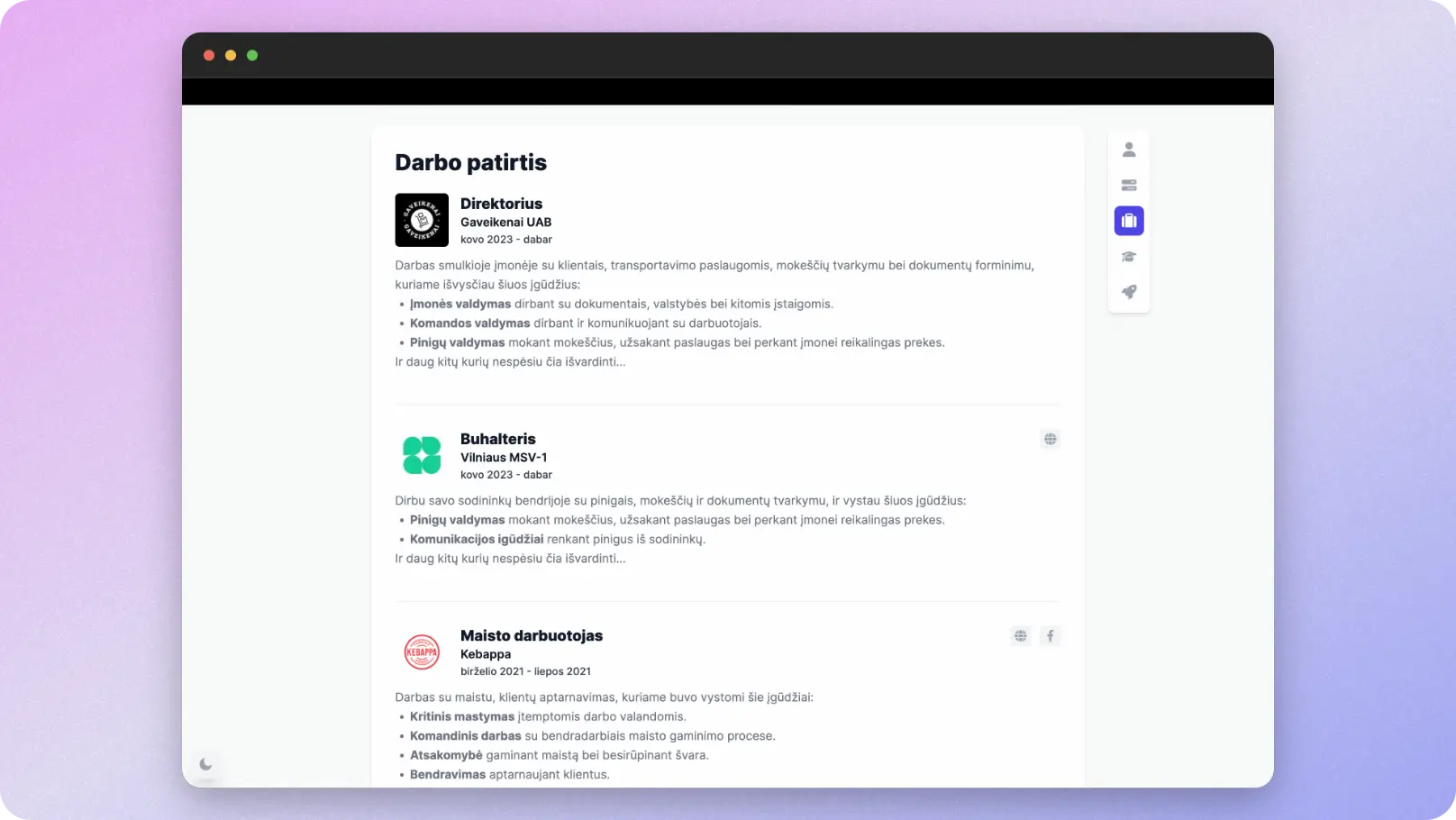
Task: Click the Darbo patirtis heading
Action: coord(470,162)
